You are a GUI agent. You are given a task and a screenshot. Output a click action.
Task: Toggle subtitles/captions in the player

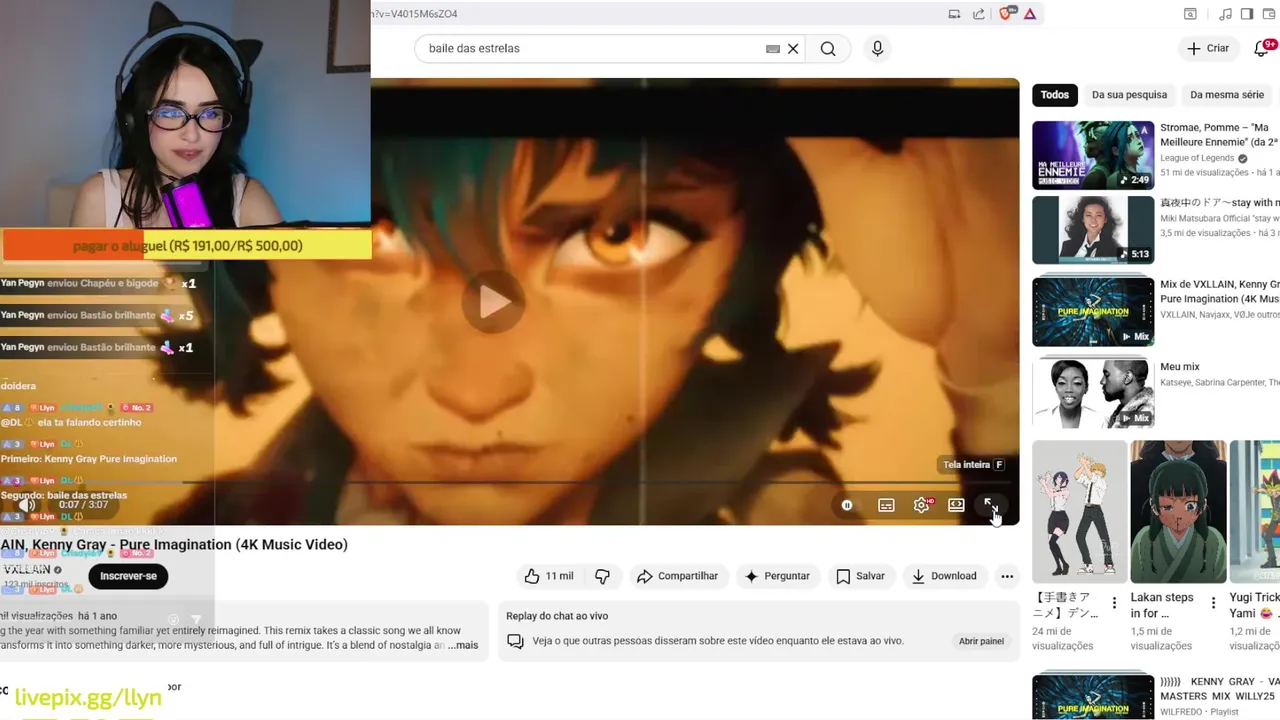pos(886,505)
